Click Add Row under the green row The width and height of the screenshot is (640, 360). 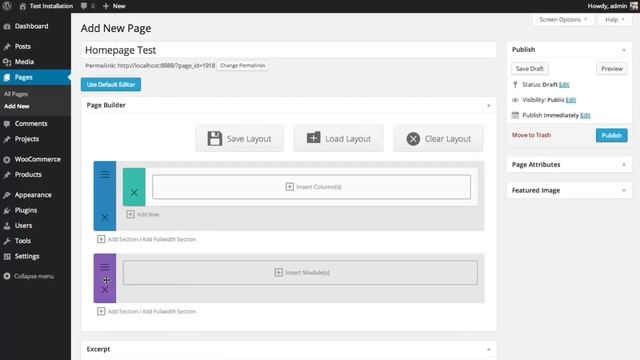pos(143,214)
